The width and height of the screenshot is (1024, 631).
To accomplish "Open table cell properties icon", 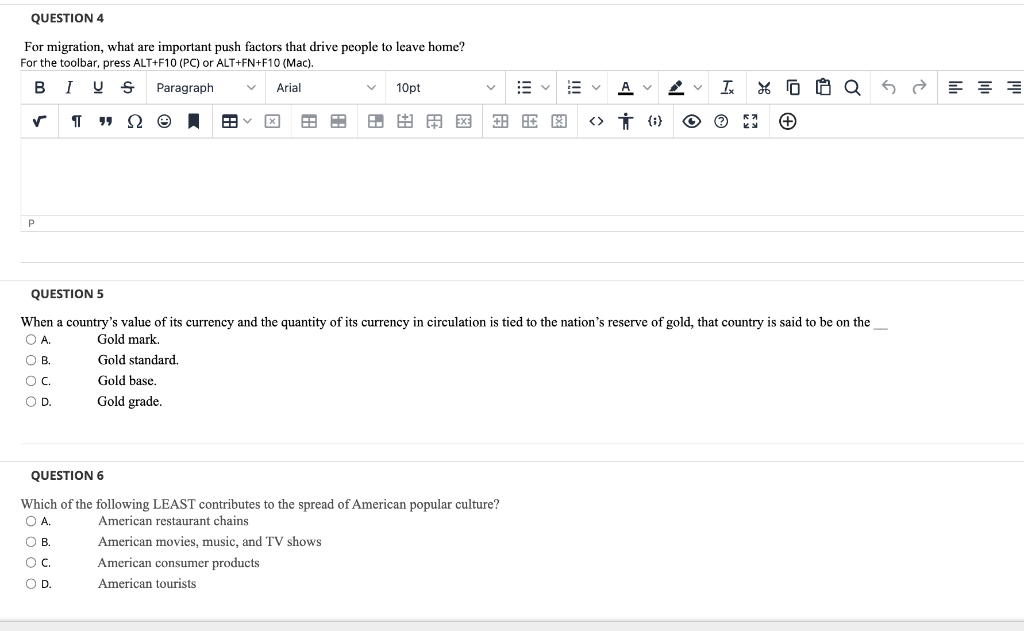I will point(376,121).
